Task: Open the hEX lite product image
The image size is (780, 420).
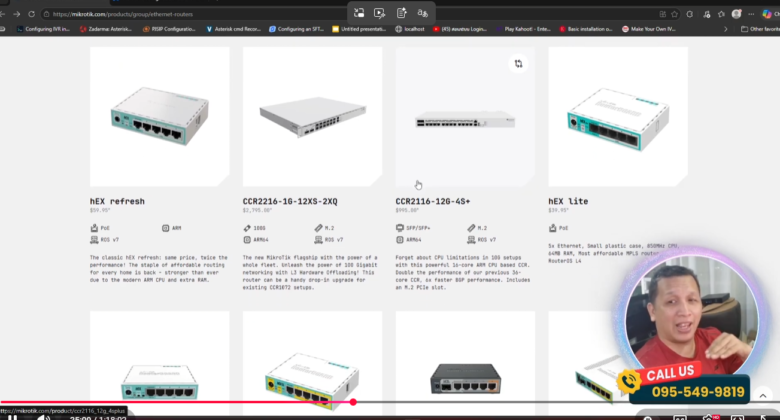Action: (x=618, y=117)
